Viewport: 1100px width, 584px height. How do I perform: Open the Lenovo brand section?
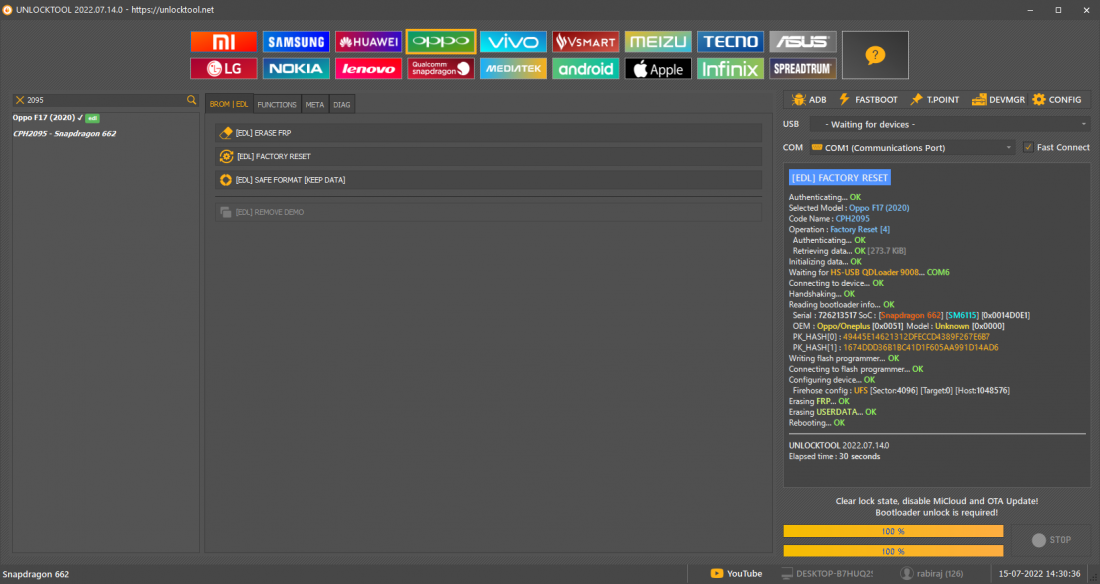pos(368,68)
